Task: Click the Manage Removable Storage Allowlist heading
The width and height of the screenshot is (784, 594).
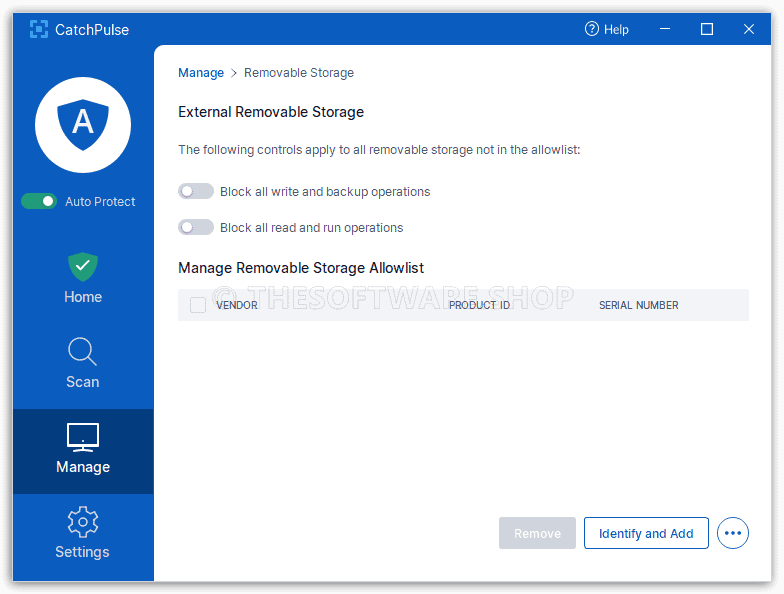Action: click(301, 268)
